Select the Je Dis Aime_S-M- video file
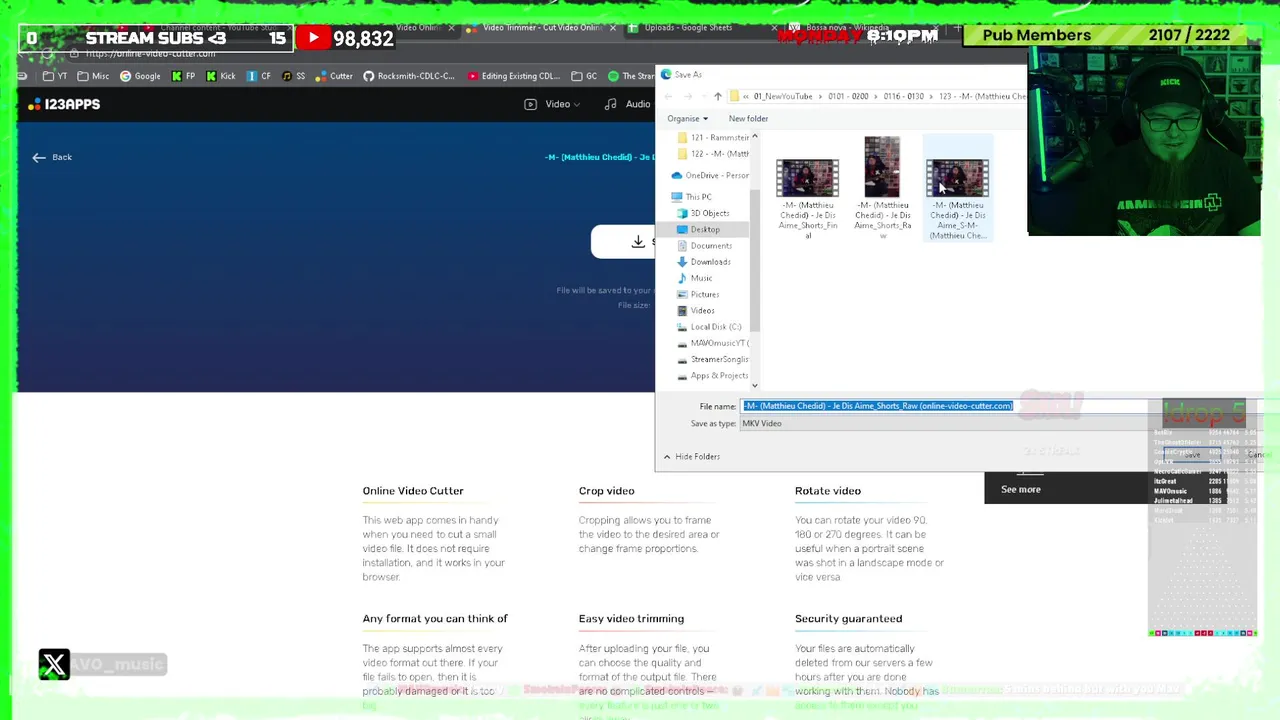Screen dimensions: 1280x720 [958, 189]
